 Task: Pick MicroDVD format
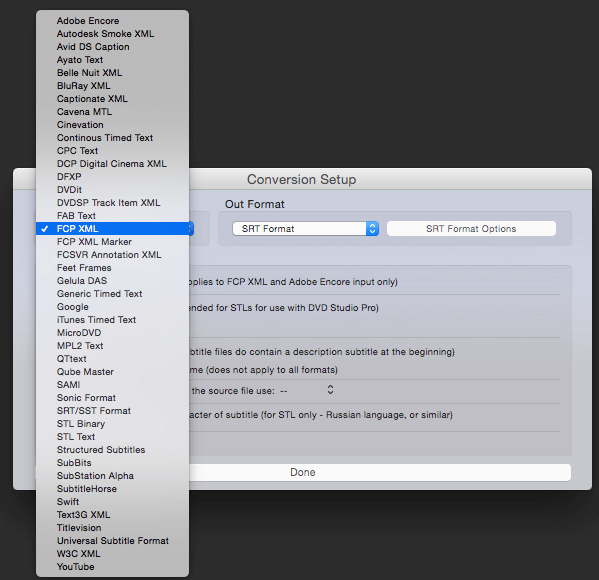[112, 332]
